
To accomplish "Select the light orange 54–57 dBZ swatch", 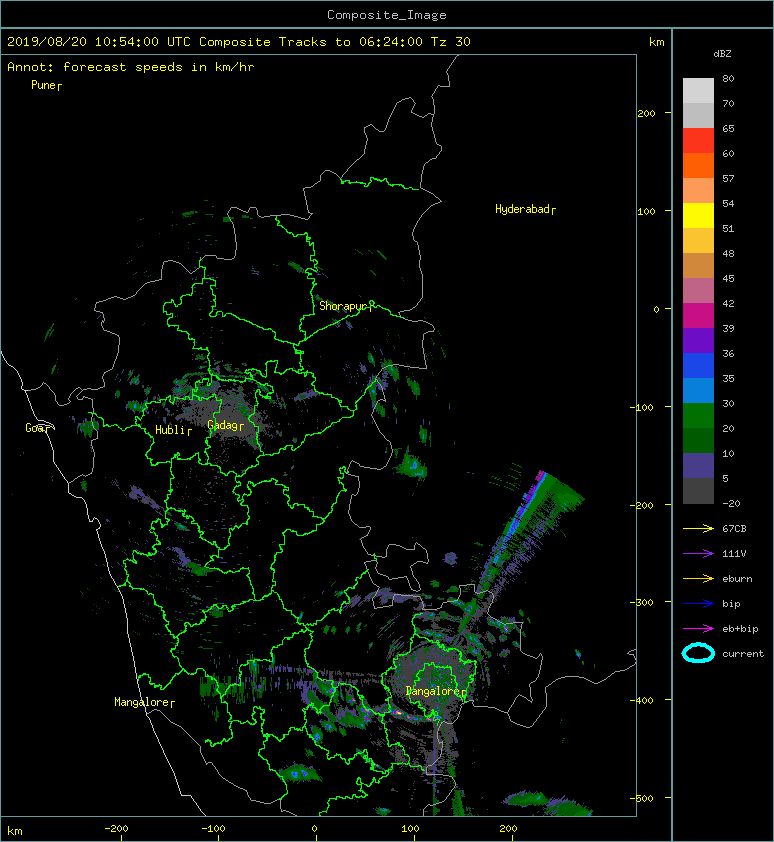I will [698, 191].
